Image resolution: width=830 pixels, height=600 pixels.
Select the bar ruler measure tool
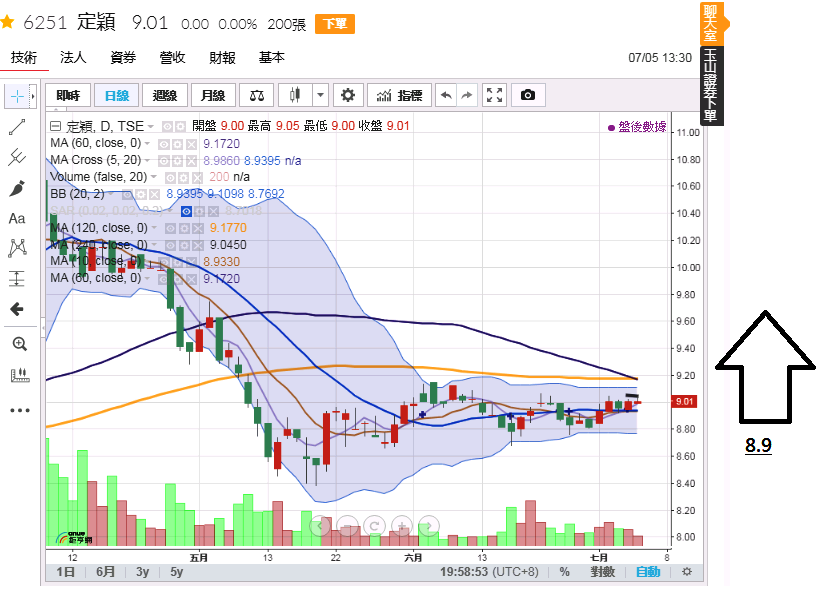20,375
